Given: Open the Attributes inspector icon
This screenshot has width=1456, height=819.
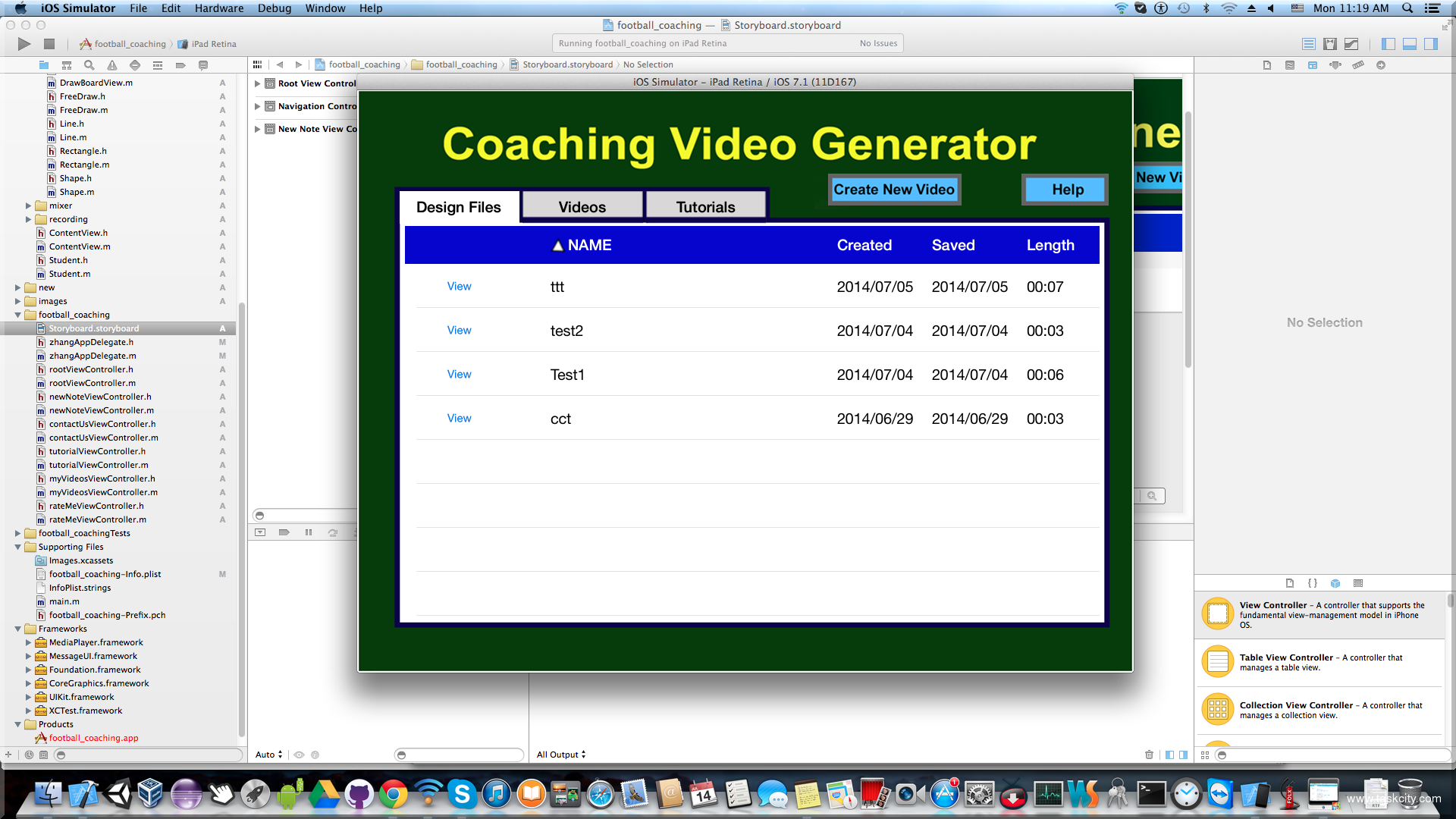Looking at the screenshot, I should coord(1335,65).
